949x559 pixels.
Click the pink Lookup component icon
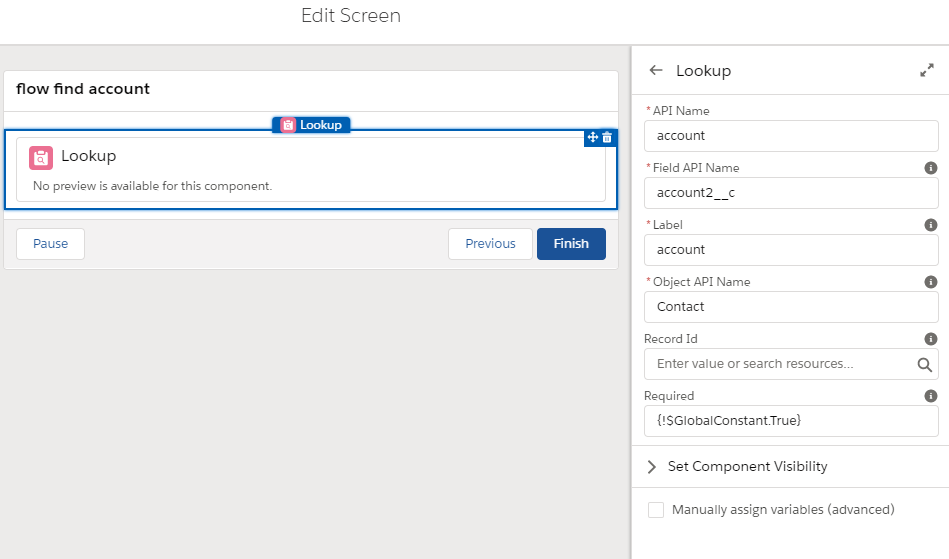(x=41, y=157)
